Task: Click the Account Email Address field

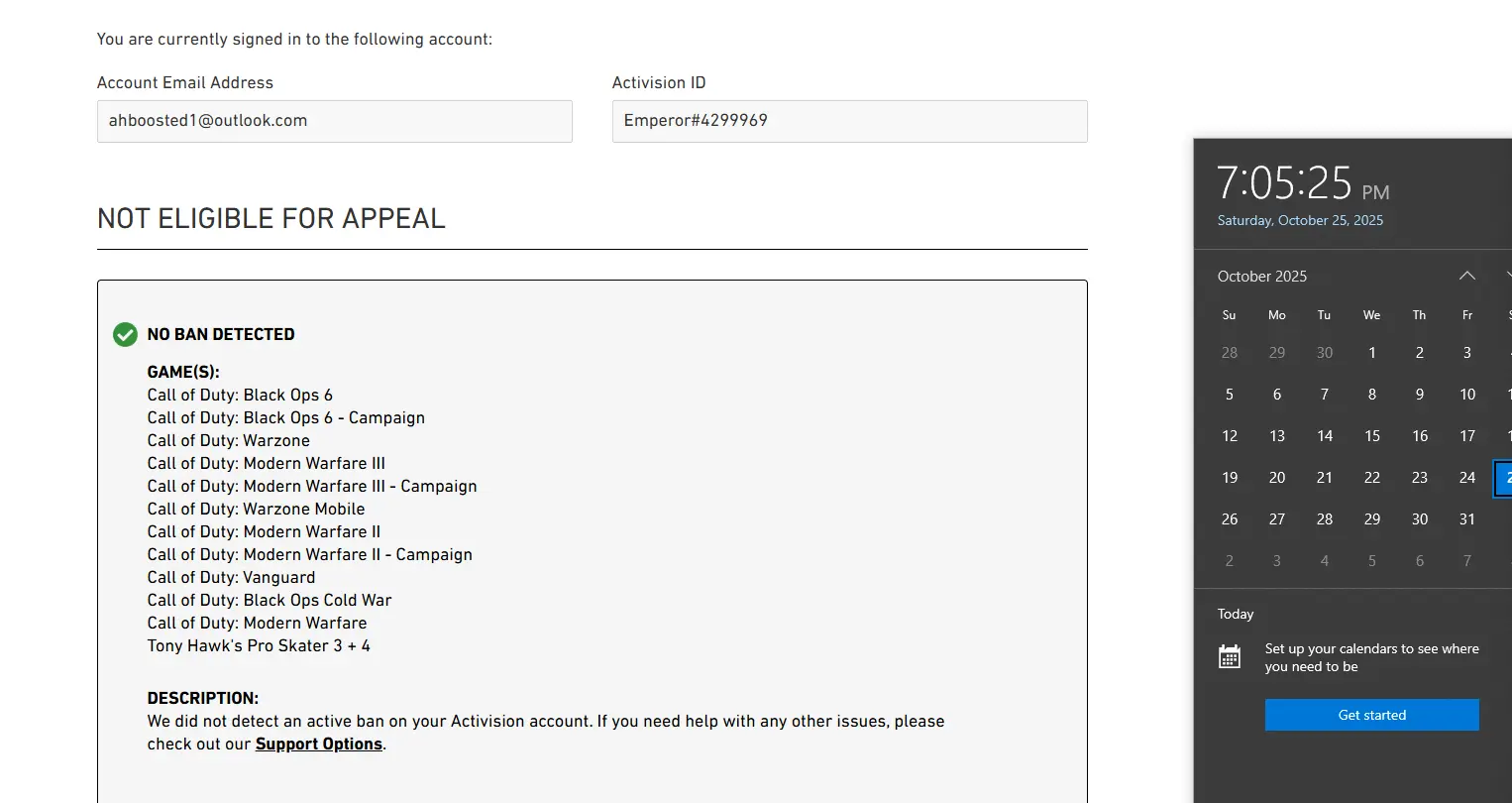Action: coord(335,121)
